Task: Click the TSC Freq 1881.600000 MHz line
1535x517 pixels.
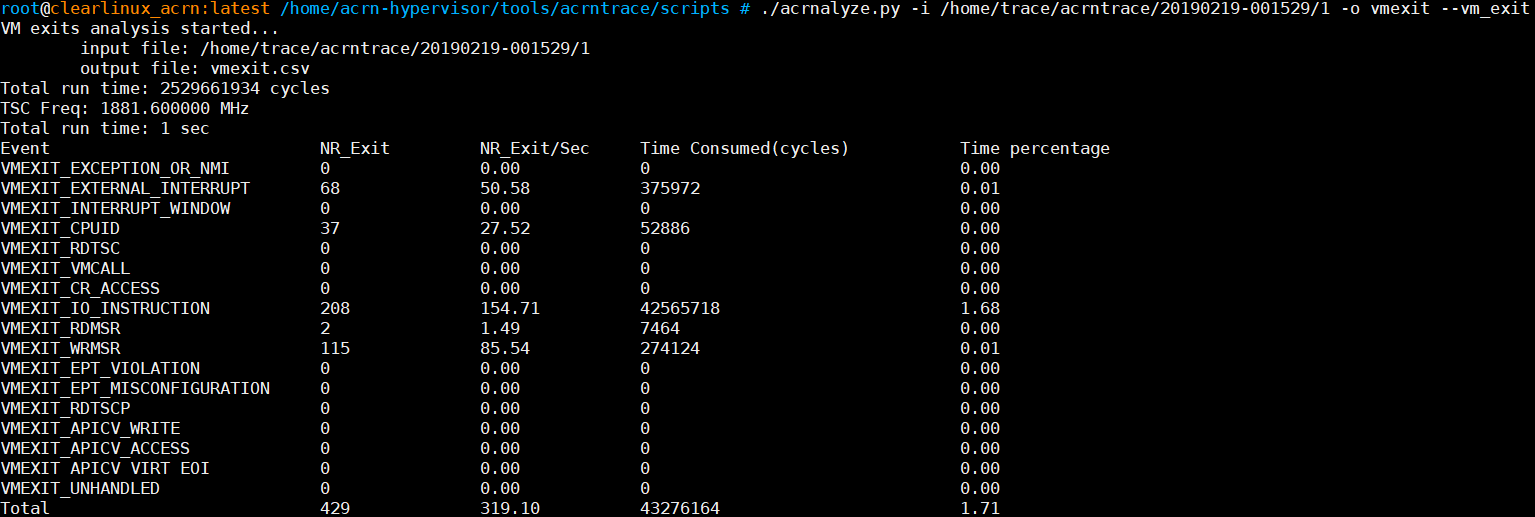Action: [125, 108]
